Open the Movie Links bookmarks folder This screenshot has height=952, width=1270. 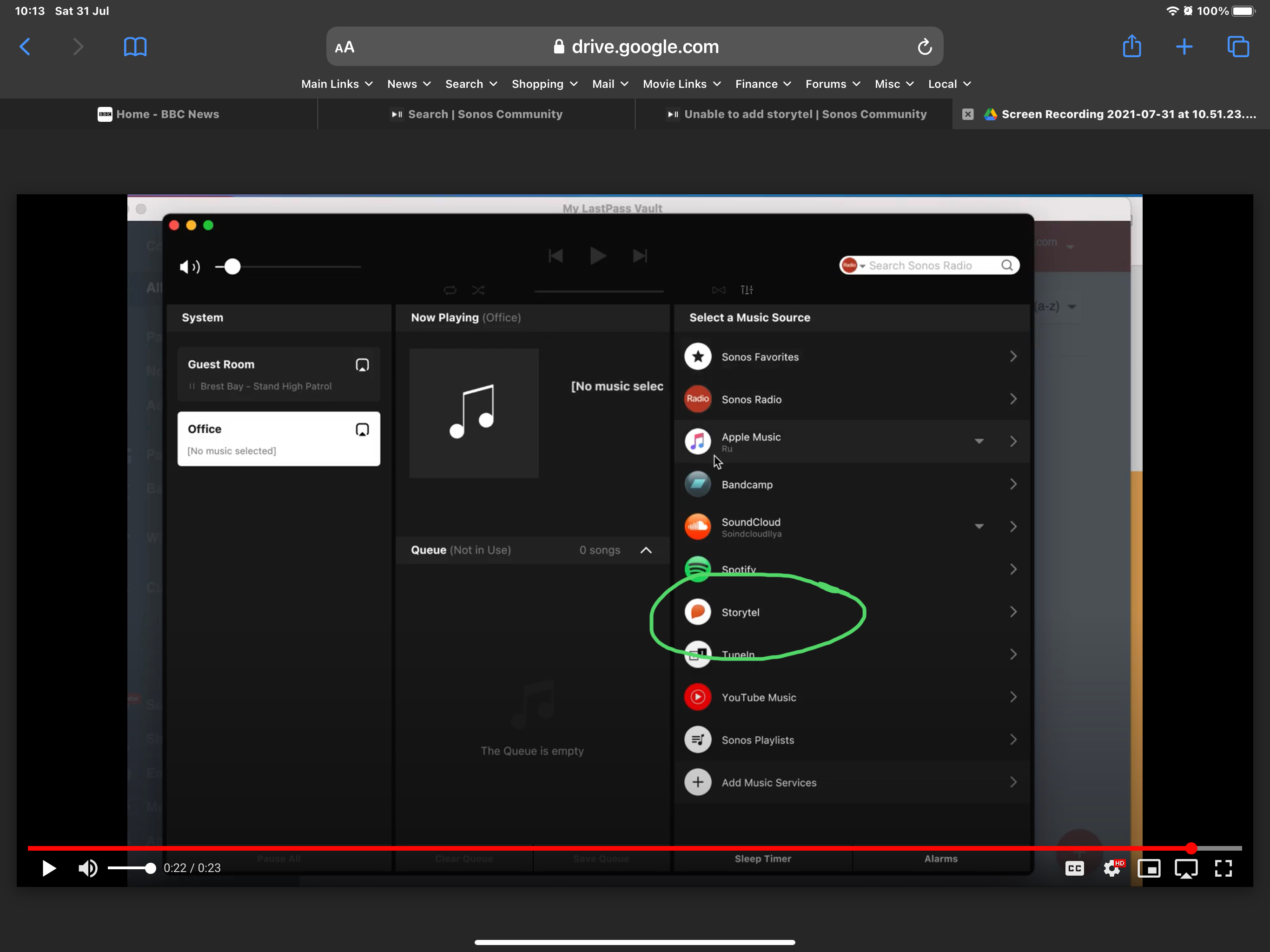pyautogui.click(x=681, y=84)
